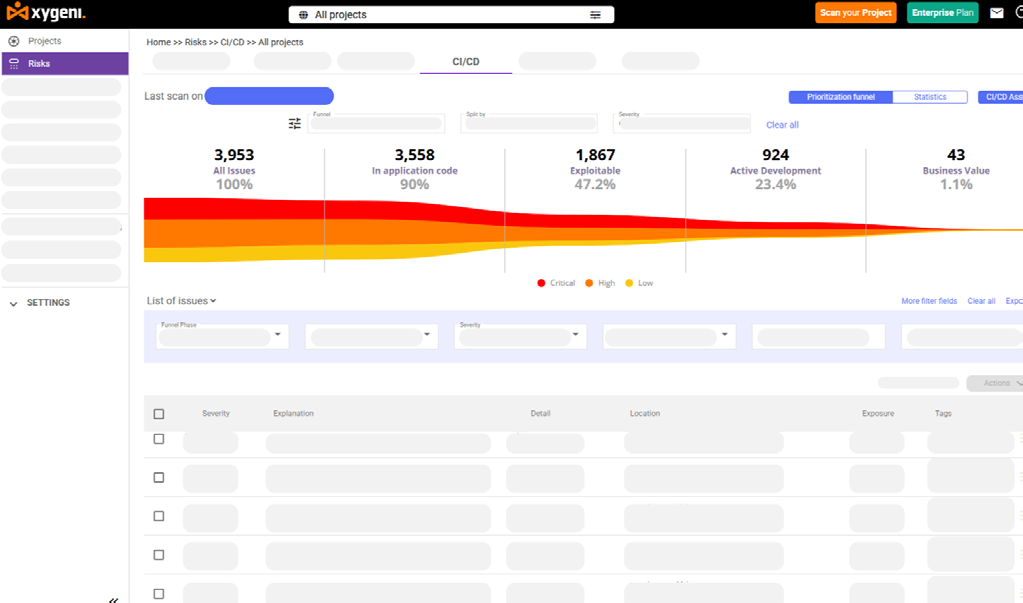
Task: Check the third issue row checkbox
Action: coord(159,516)
